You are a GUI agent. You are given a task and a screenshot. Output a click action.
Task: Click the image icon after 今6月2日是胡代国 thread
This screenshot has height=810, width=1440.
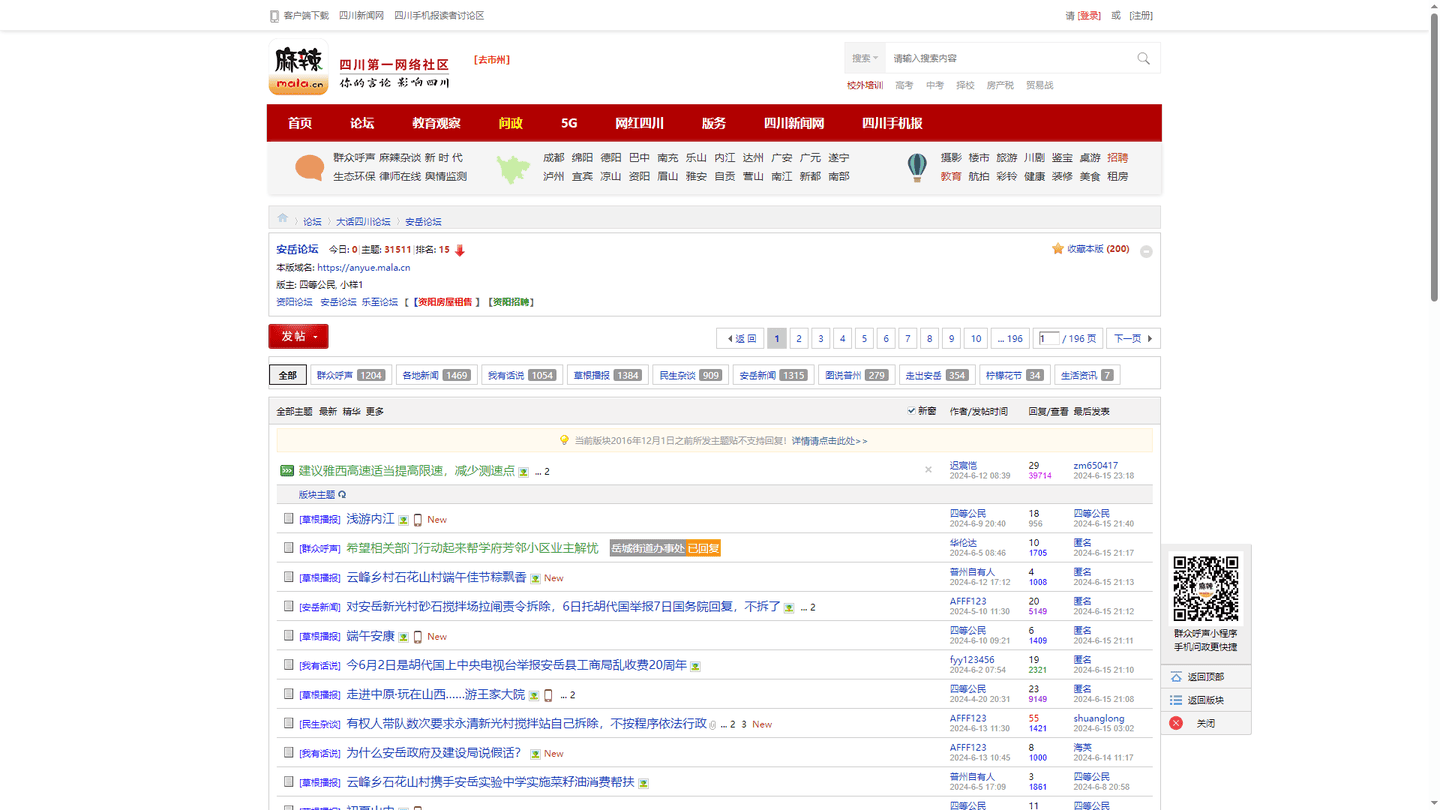pos(695,666)
